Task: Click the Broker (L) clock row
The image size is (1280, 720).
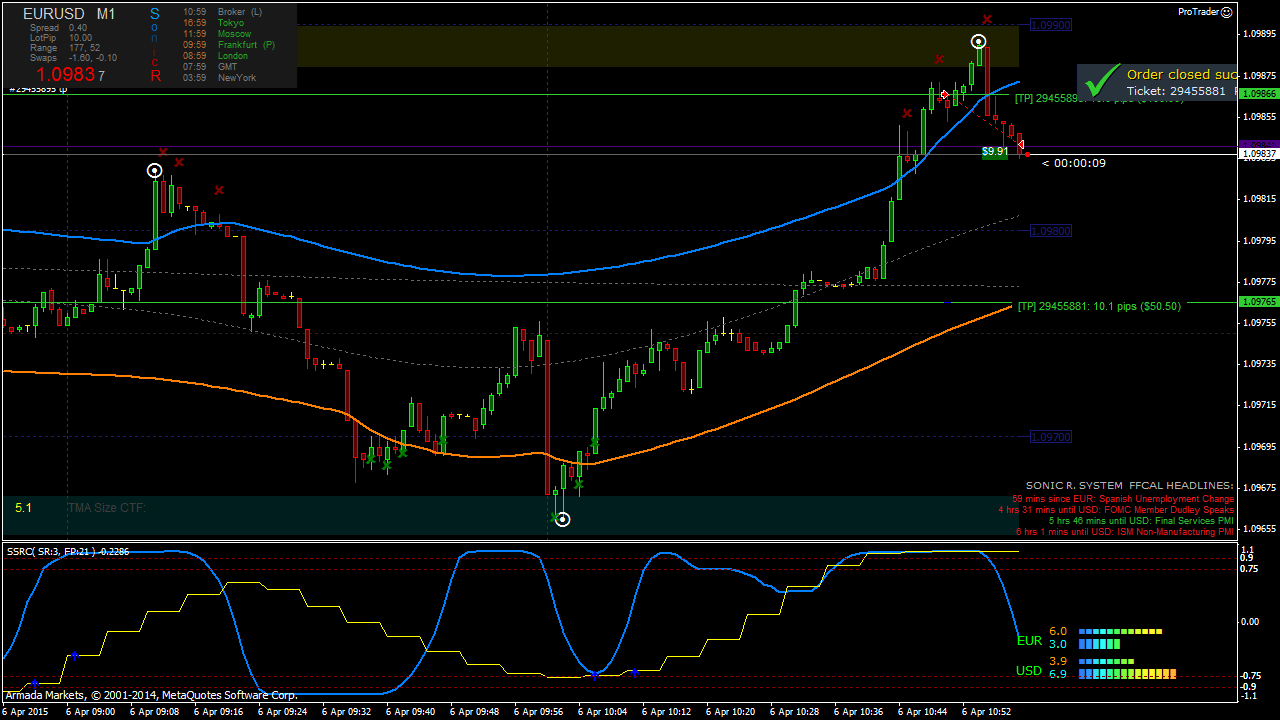Action: click(222, 12)
